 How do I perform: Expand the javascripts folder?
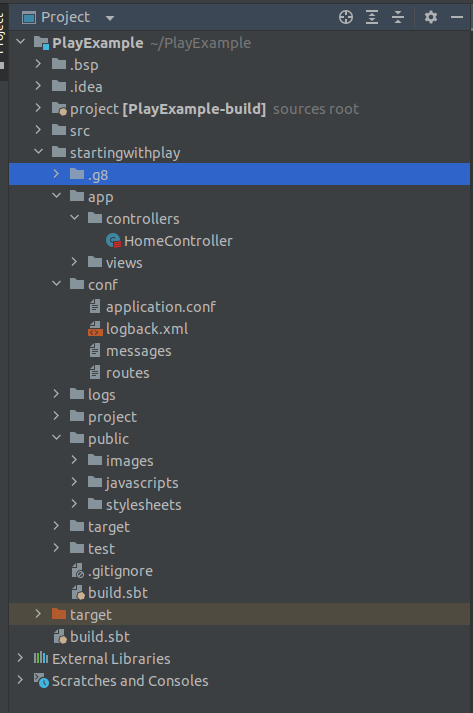point(74,482)
